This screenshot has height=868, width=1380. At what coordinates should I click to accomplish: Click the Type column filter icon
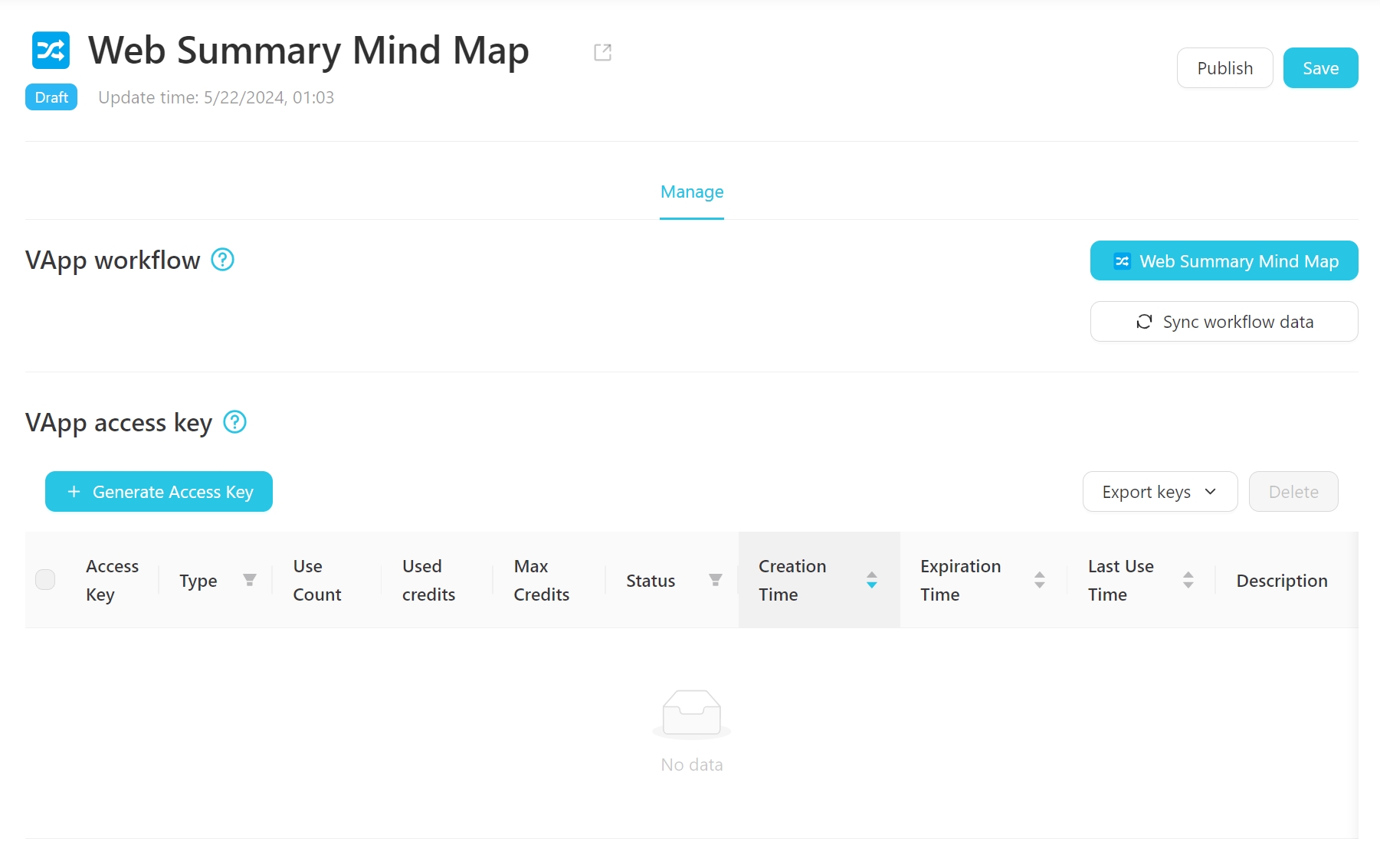249,580
